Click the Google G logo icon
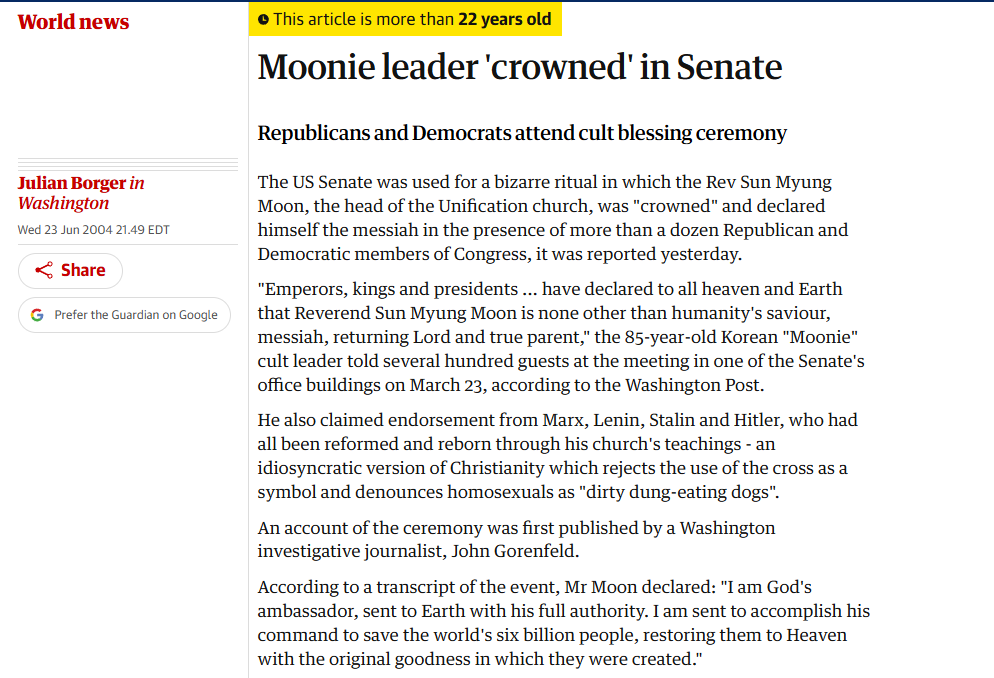The width and height of the screenshot is (994, 678). pos(37,315)
